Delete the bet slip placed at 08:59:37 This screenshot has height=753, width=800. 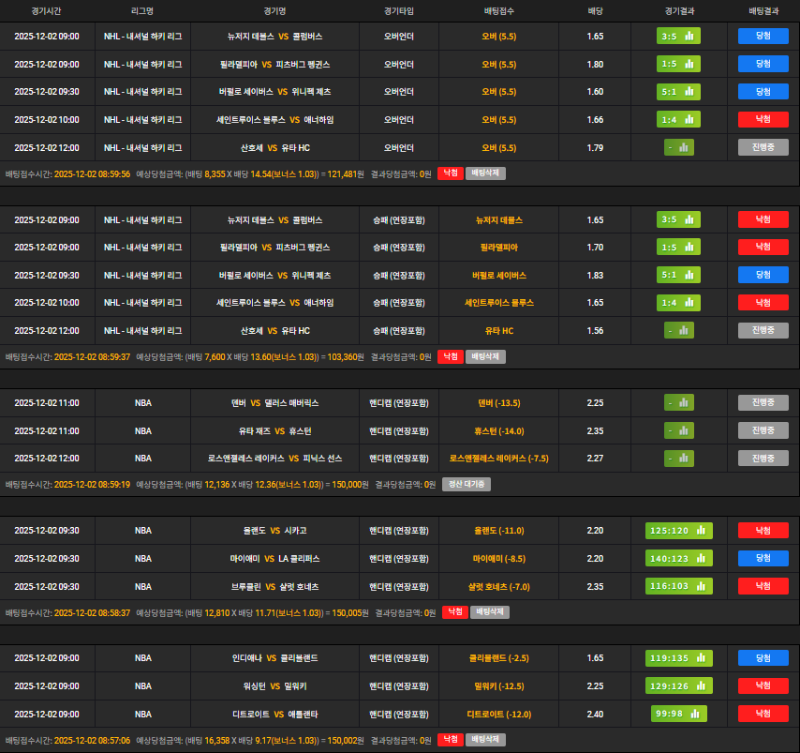486,356
